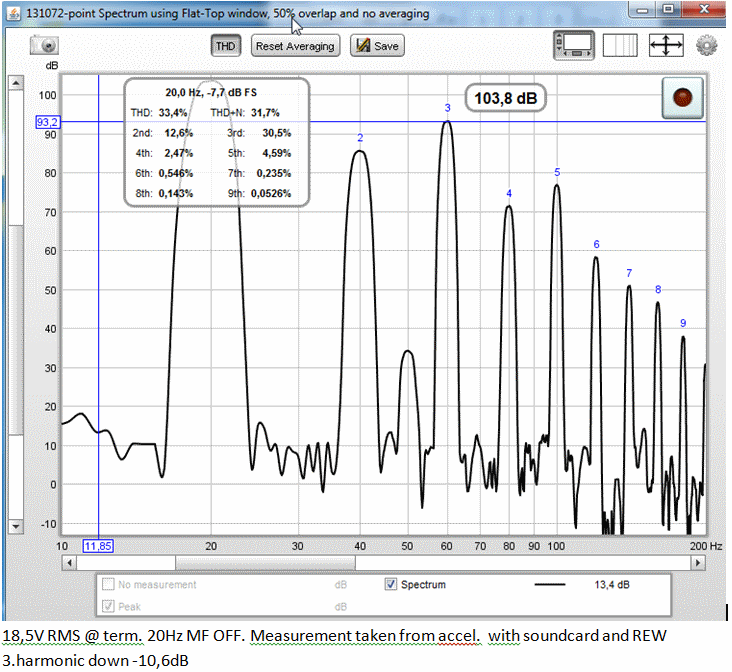732x672 pixels.
Task: Click the 3rd harmonic 30,5% value
Action: (276, 133)
